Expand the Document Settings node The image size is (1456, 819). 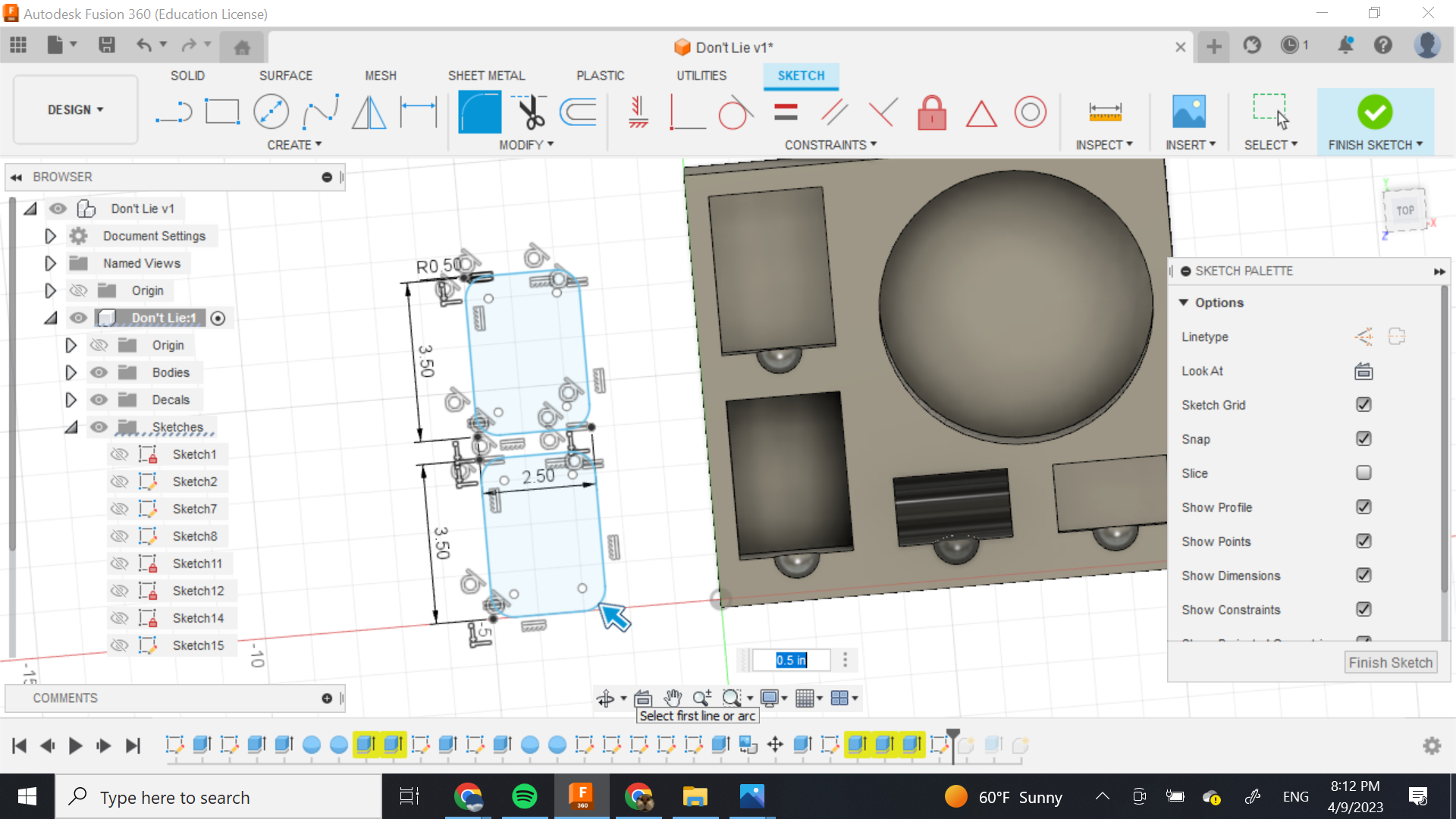click(50, 236)
